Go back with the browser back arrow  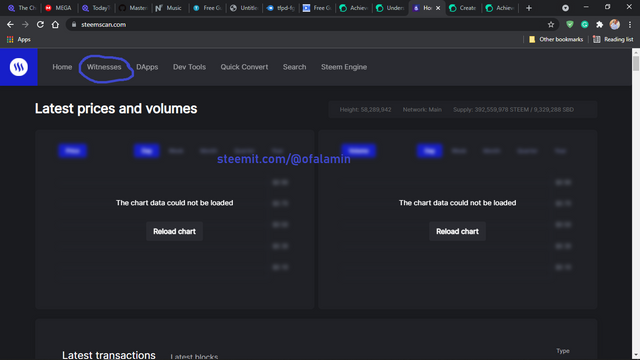[x=10, y=24]
